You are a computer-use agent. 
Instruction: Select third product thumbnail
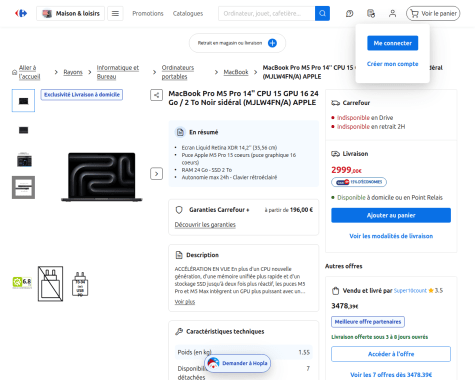point(24,159)
